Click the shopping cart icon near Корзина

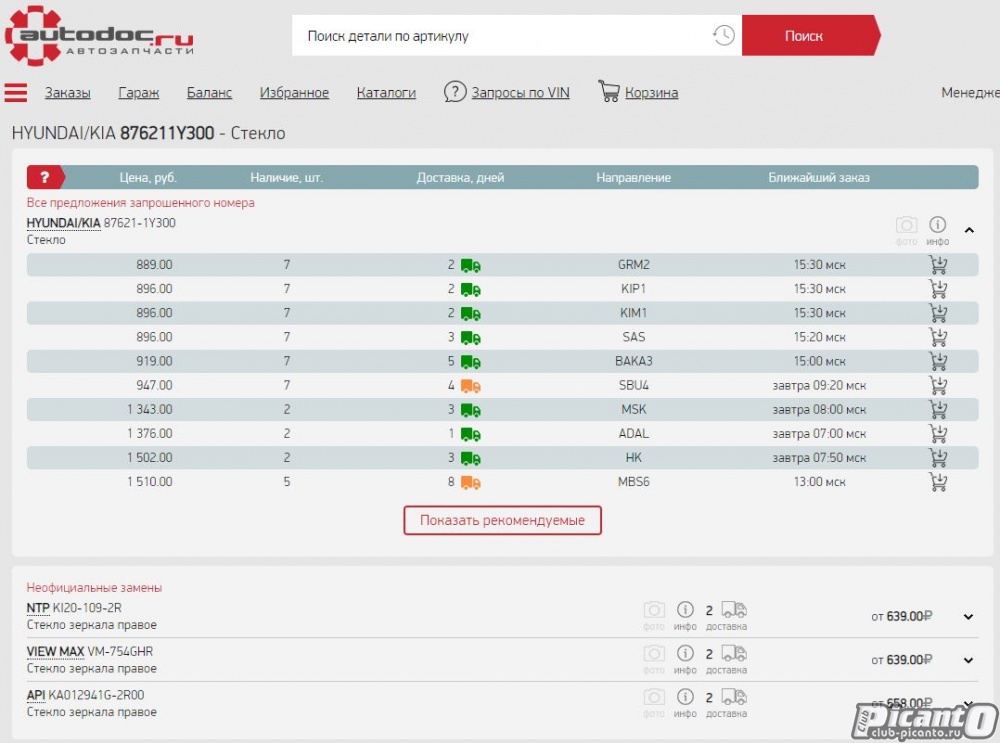(x=609, y=91)
